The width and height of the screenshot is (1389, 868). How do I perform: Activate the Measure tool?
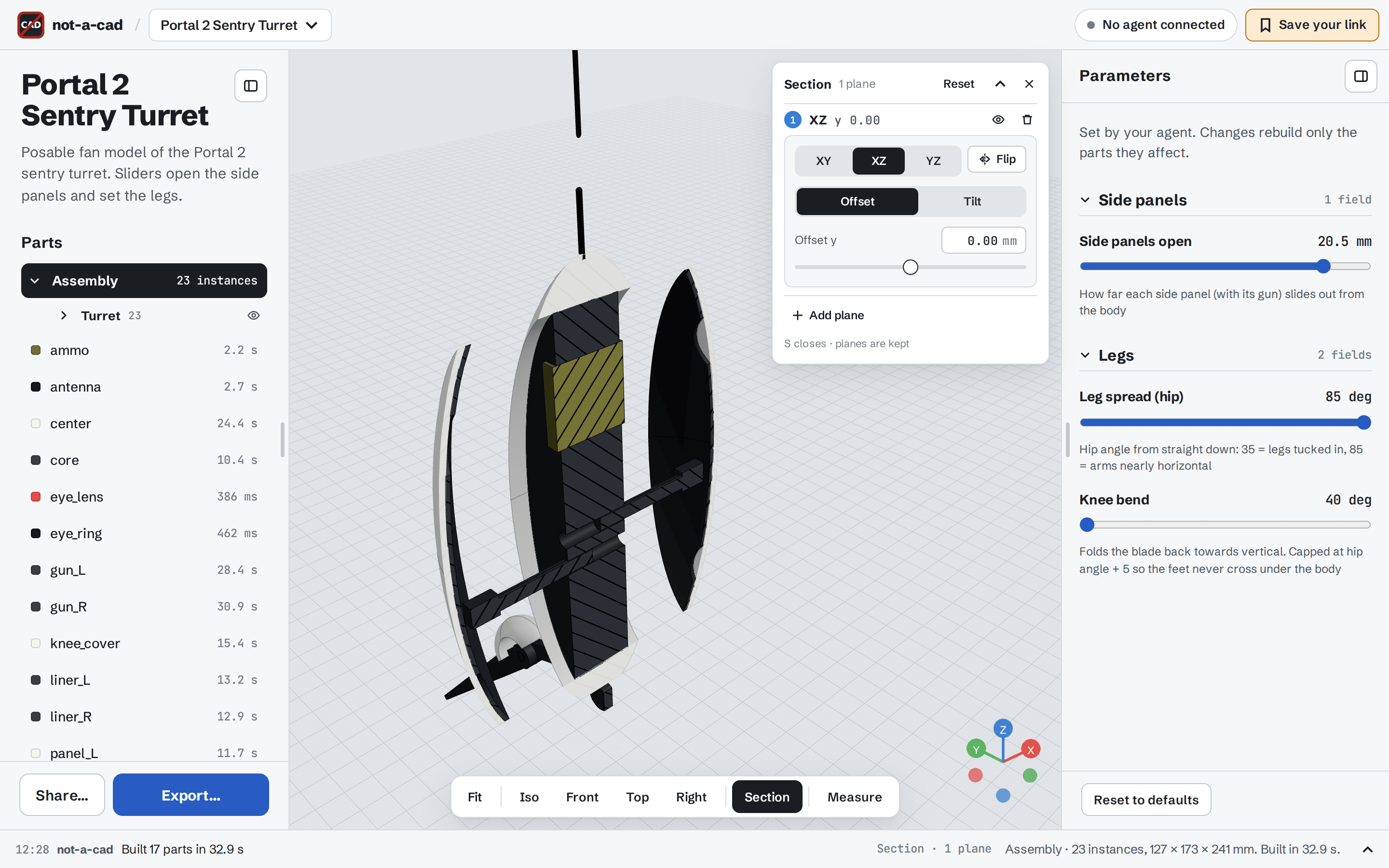pyautogui.click(x=854, y=797)
